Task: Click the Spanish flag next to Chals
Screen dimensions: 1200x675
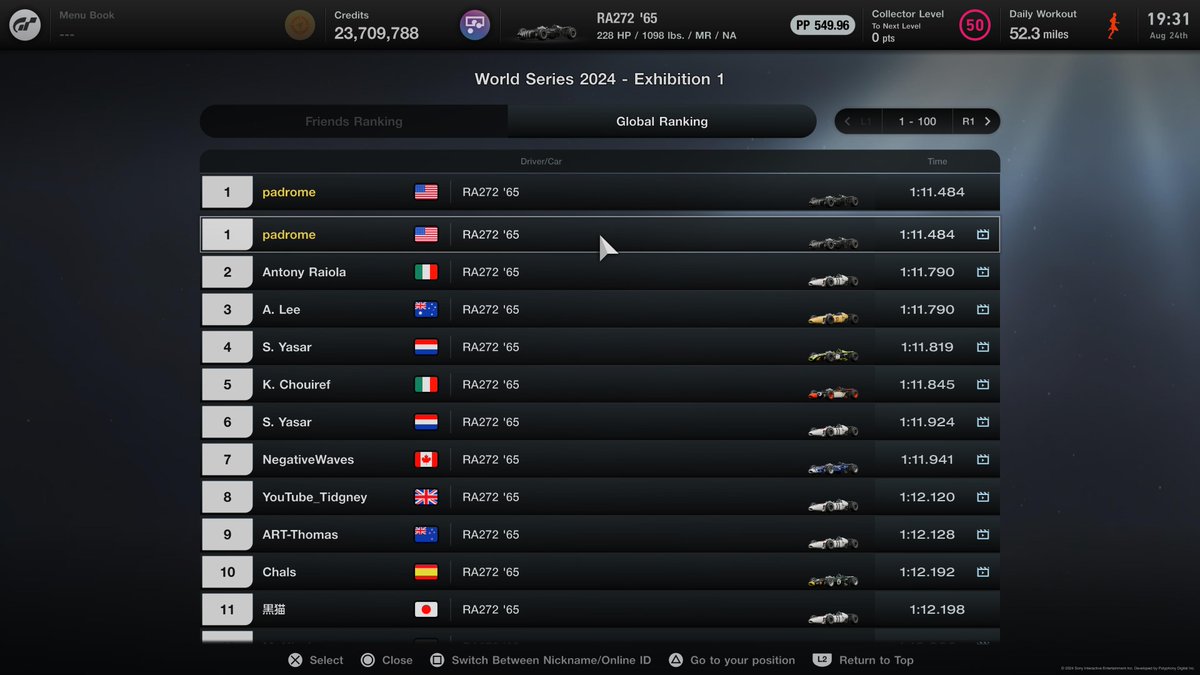Action: [x=426, y=572]
